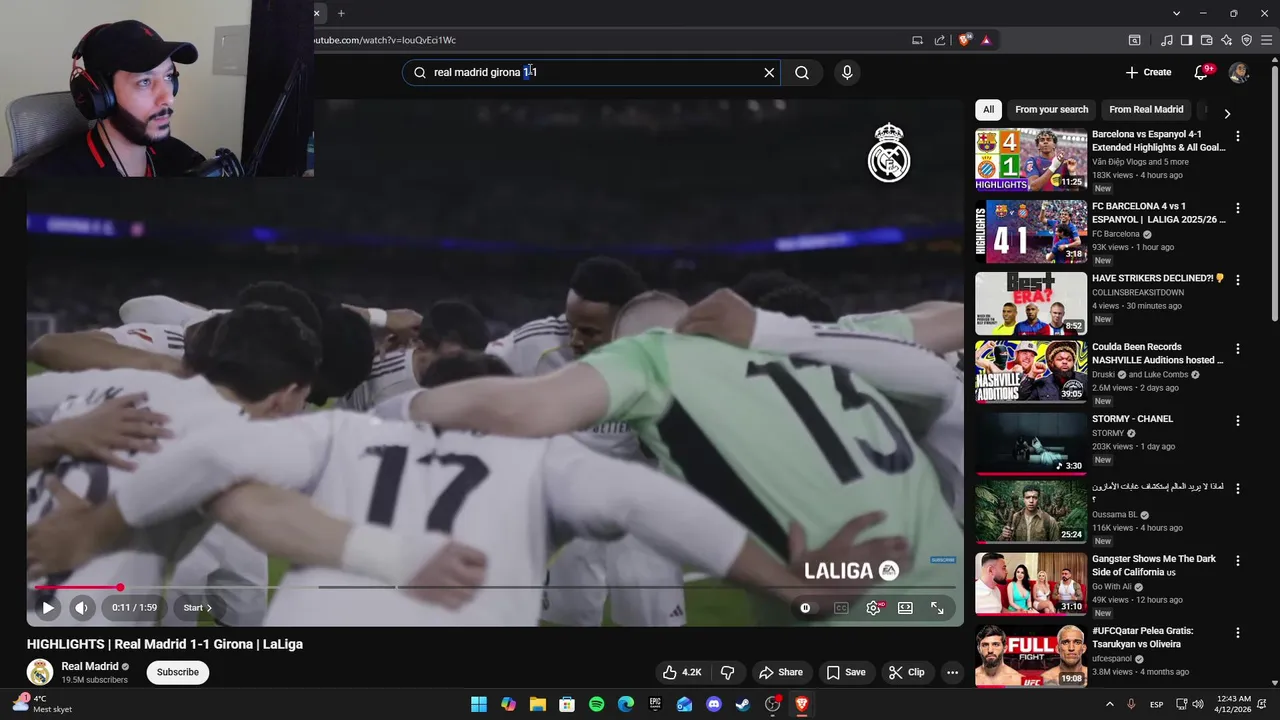Viewport: 1280px width, 720px height.
Task: Open a new browser tab with plus
Action: point(341,13)
